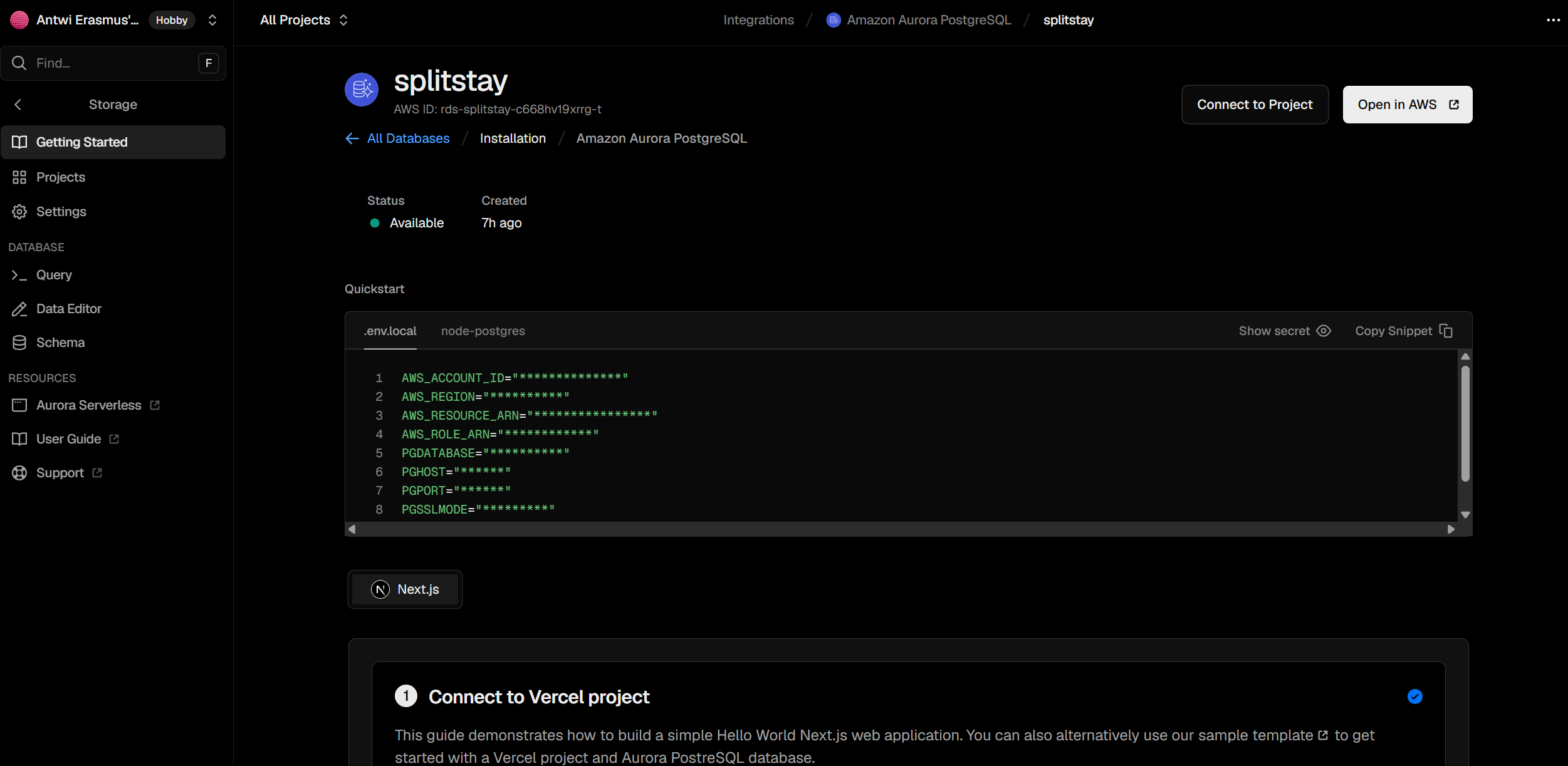Click the Getting Started book icon
The image size is (1568, 766).
coord(19,142)
